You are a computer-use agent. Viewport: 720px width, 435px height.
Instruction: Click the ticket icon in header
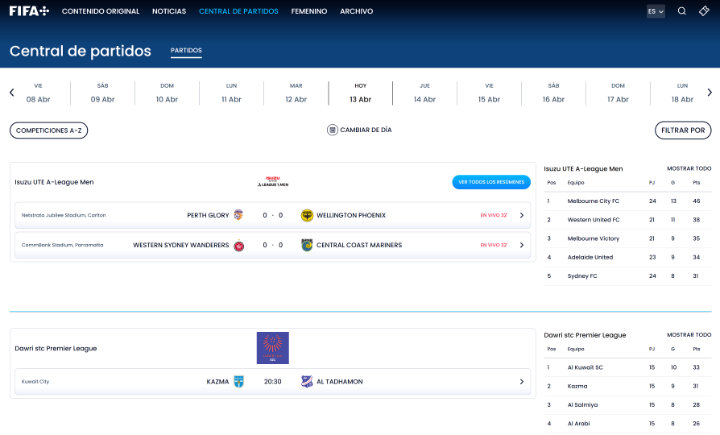coord(704,11)
